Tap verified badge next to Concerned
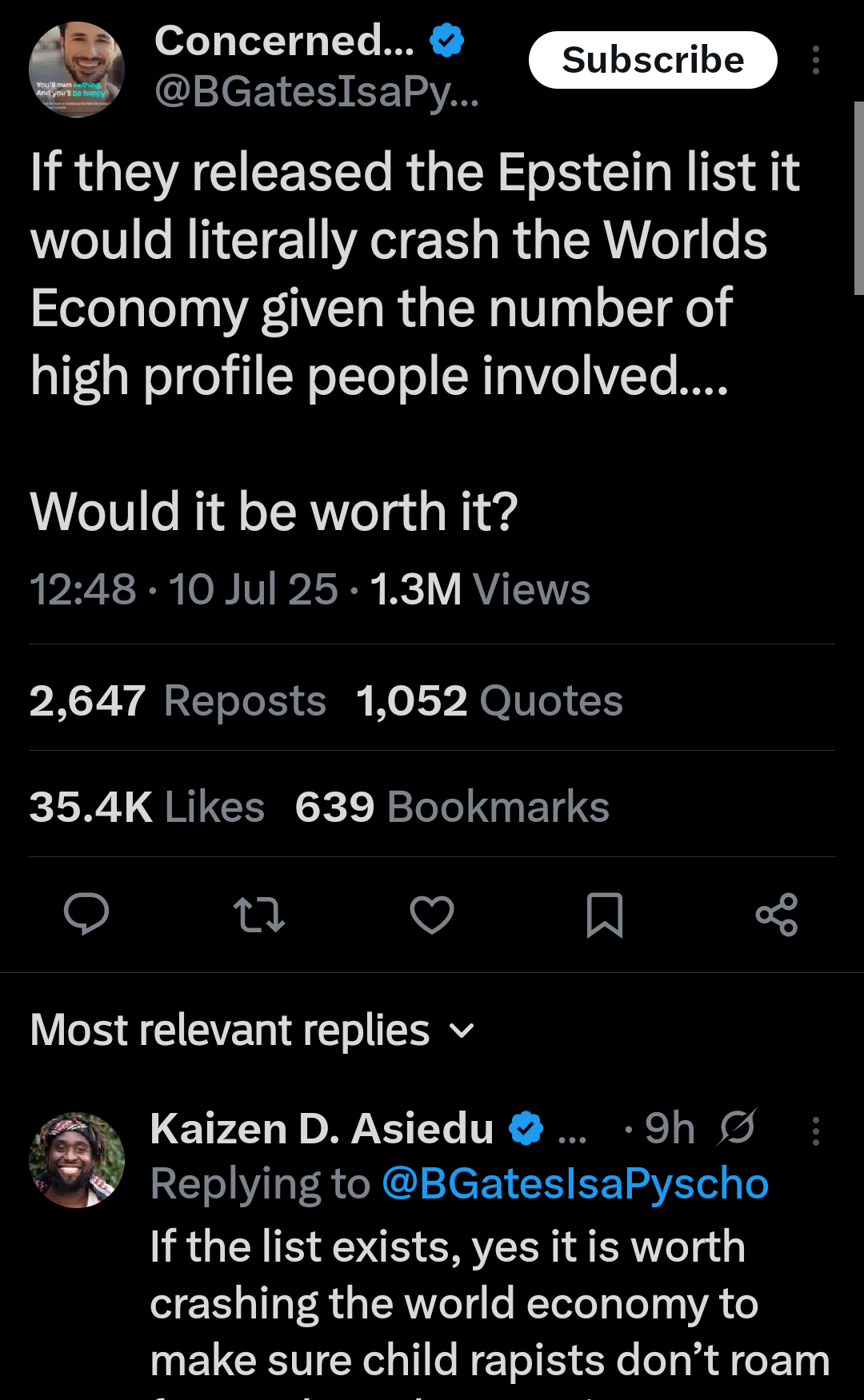Screen dimensions: 864x1400 (447, 40)
